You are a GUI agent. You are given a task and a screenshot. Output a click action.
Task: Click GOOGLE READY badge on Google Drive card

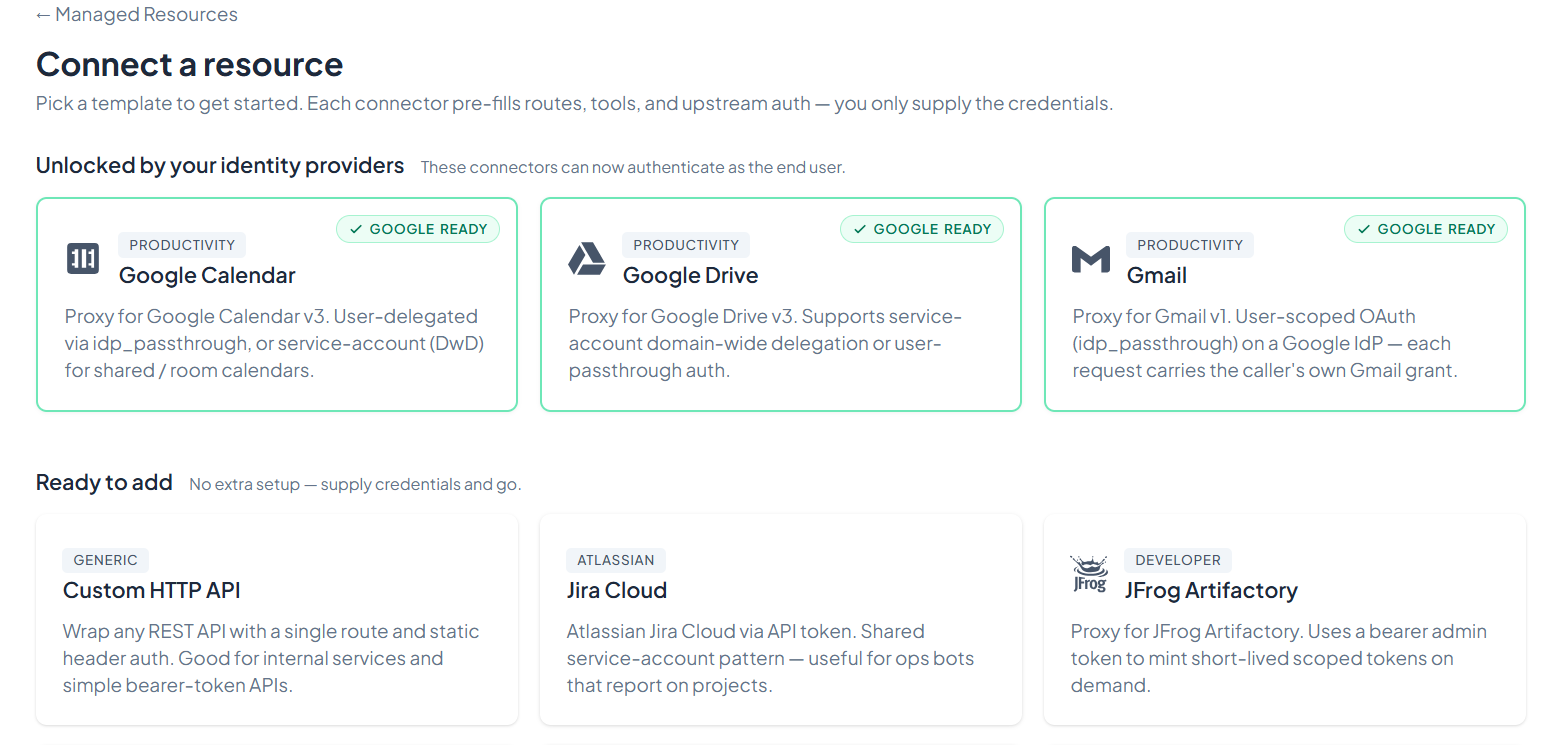click(x=922, y=229)
